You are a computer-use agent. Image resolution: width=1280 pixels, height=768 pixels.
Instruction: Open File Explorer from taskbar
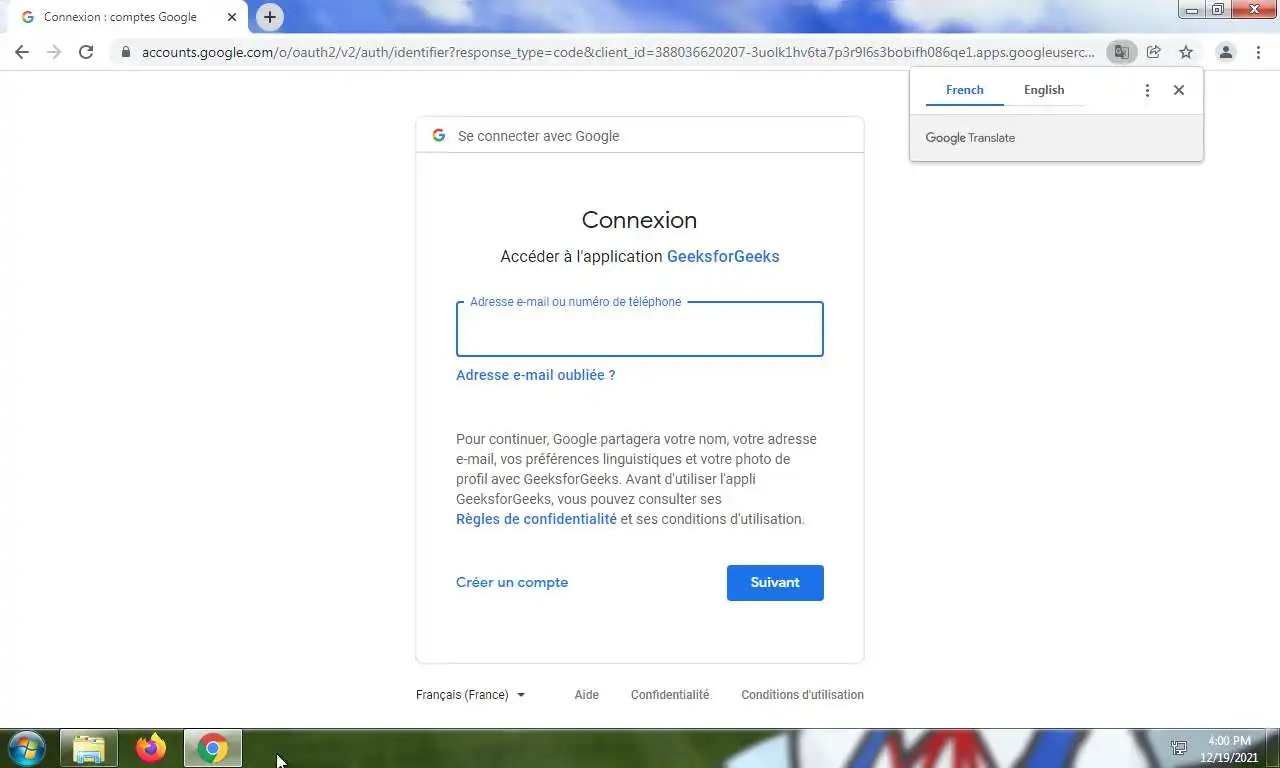(89, 748)
